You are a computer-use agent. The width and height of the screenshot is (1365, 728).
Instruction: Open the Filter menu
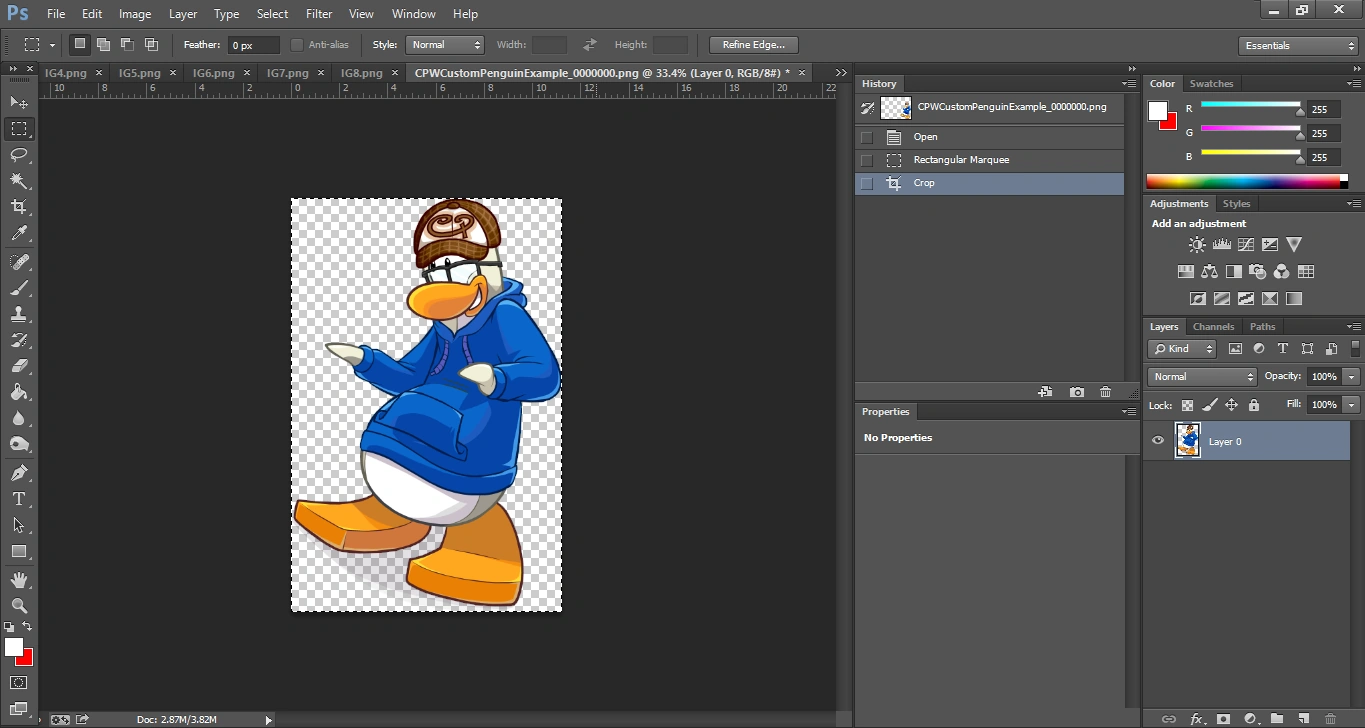tap(319, 14)
